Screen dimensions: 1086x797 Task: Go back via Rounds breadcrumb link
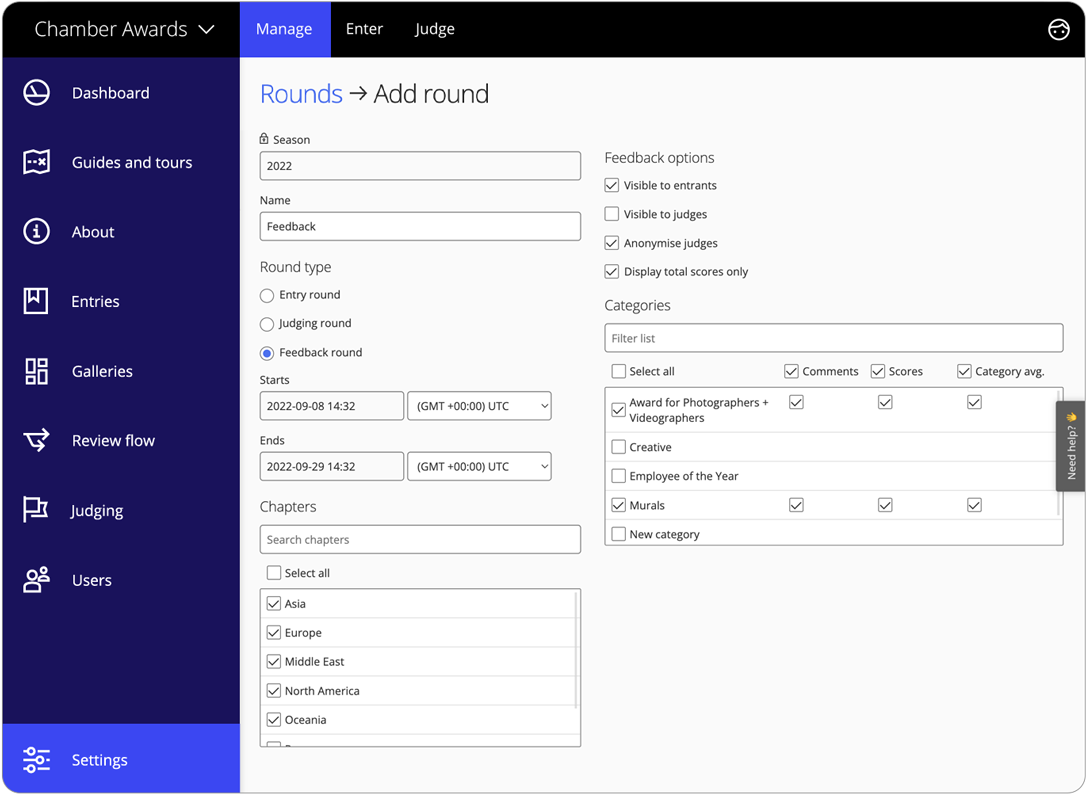point(301,94)
